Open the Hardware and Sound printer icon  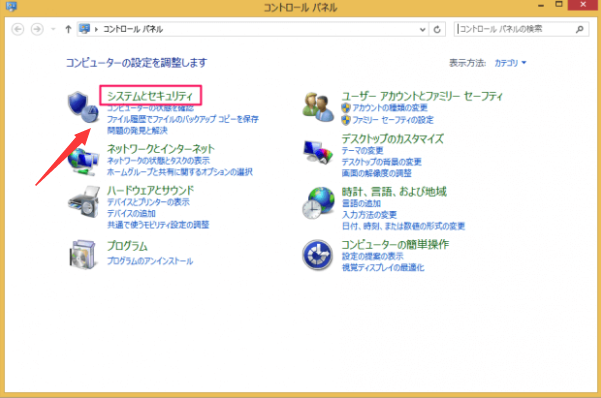(84, 202)
